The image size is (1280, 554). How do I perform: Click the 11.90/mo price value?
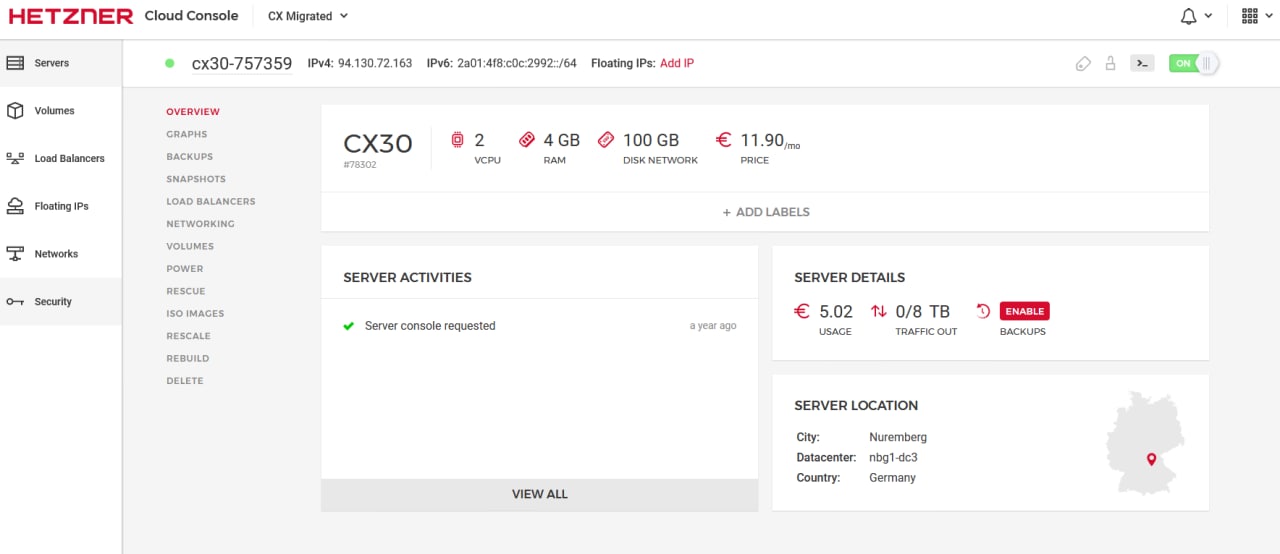click(770, 141)
